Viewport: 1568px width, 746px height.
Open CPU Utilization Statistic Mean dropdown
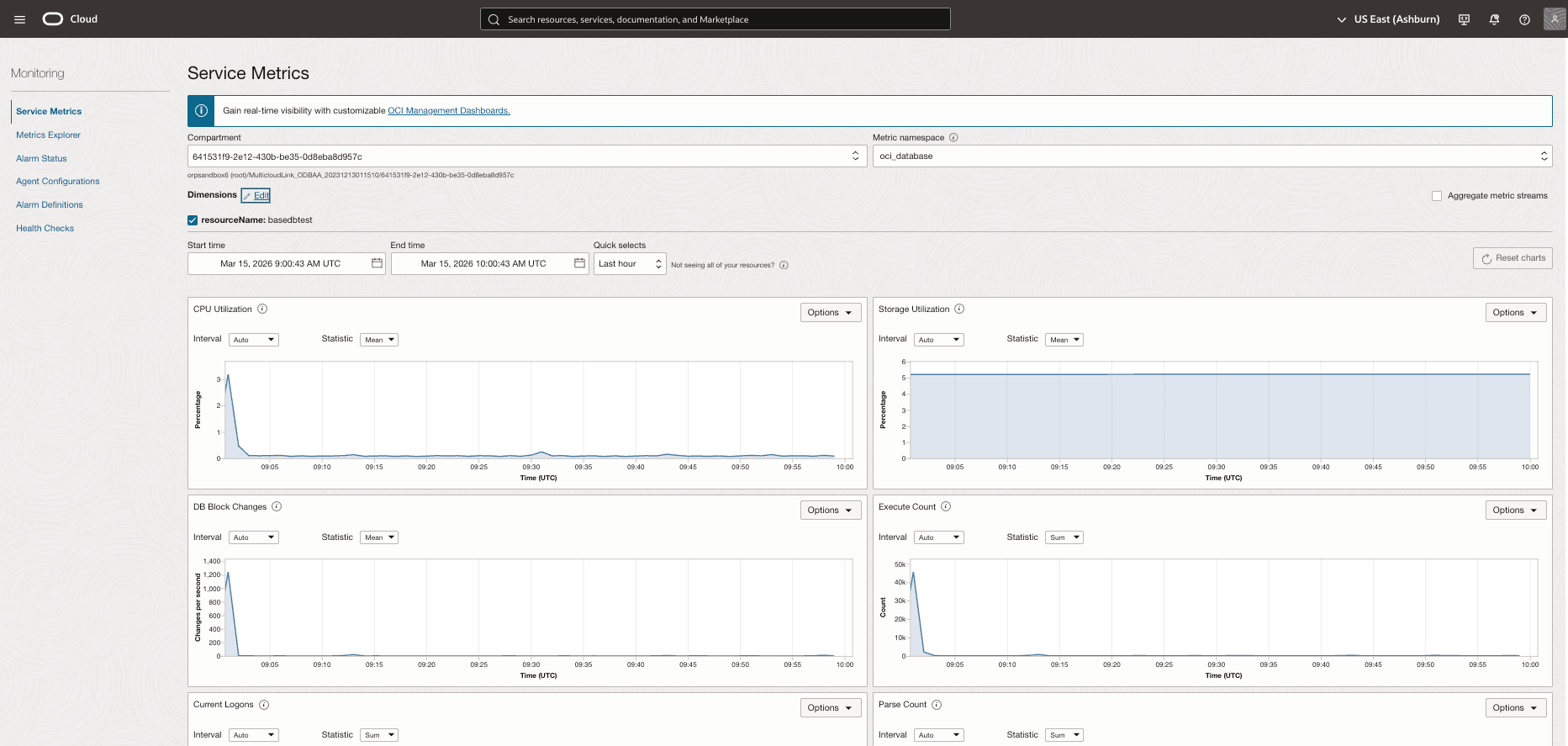[x=379, y=340]
